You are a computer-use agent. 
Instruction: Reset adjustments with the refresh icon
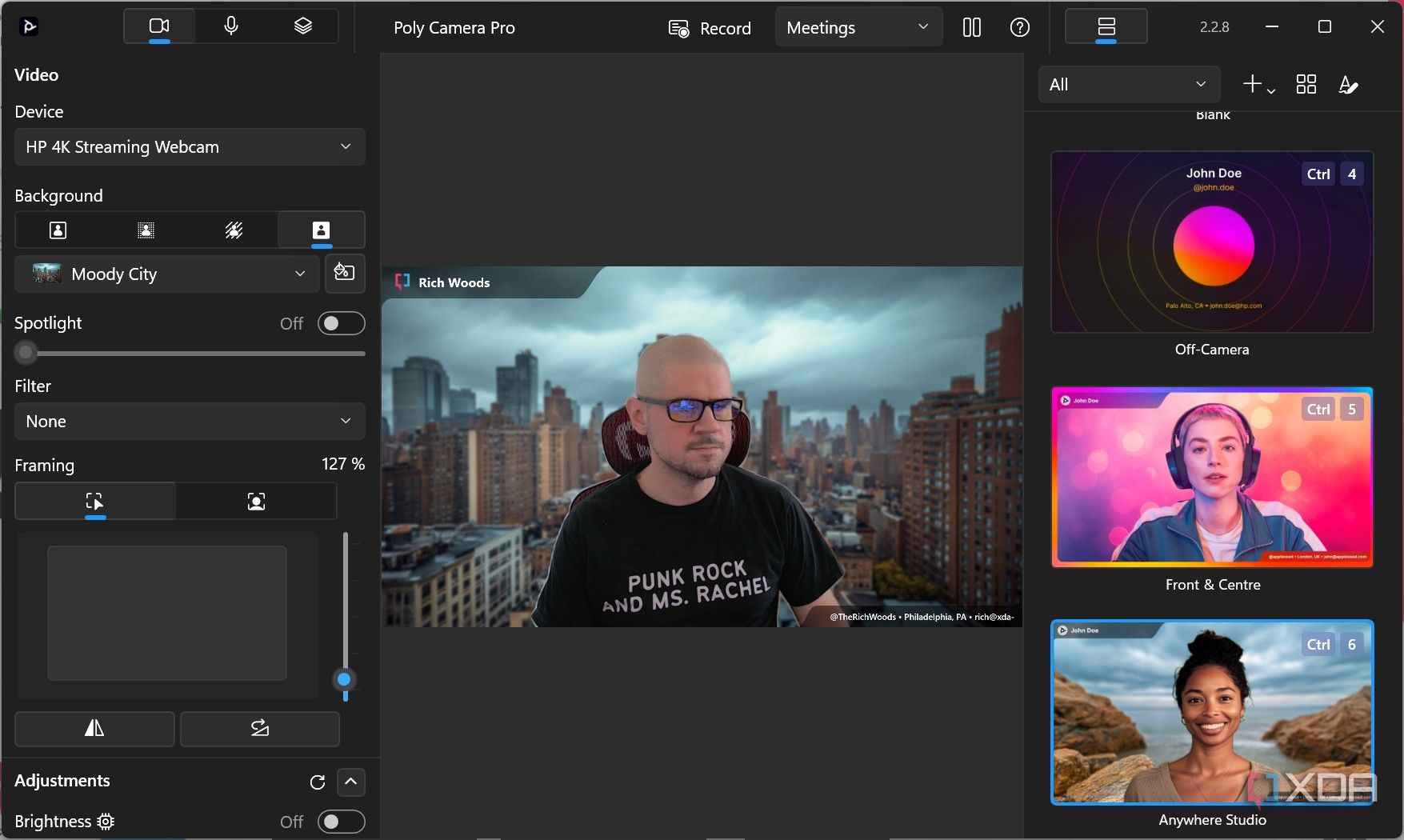point(318,782)
